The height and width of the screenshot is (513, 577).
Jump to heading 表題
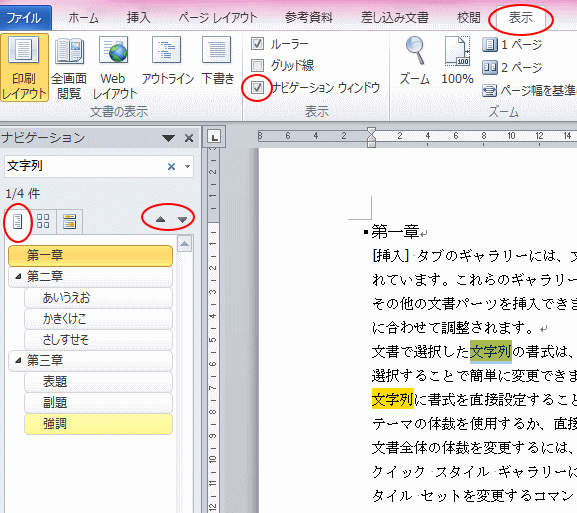point(98,382)
